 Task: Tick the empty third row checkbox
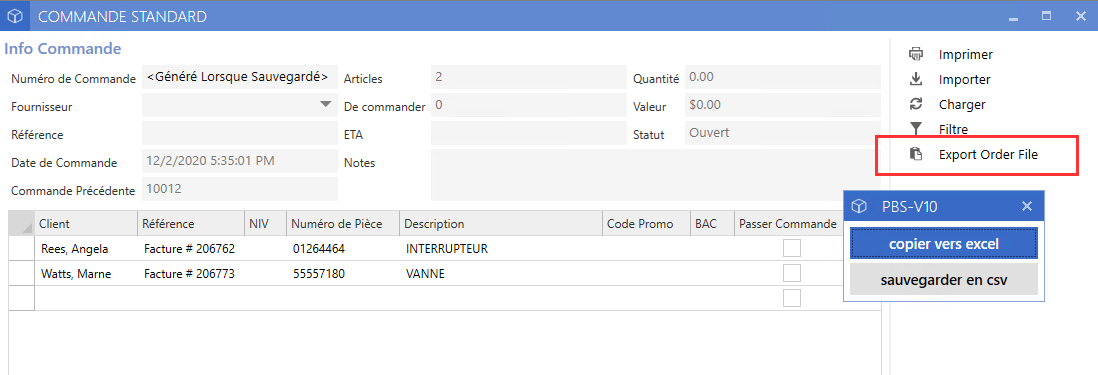pos(792,298)
